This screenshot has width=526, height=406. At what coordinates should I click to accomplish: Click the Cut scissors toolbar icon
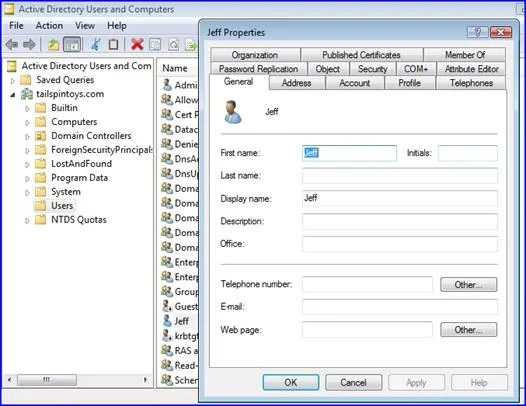pos(96,44)
